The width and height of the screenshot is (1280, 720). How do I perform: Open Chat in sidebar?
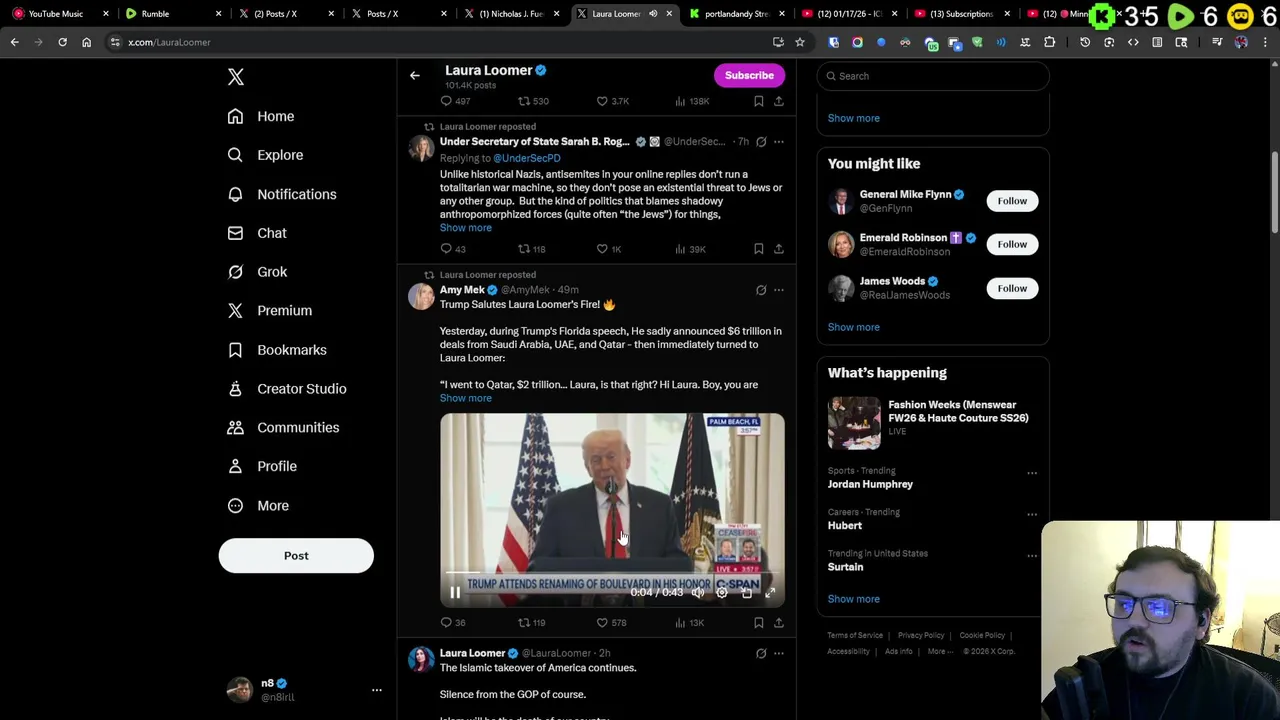(256, 233)
